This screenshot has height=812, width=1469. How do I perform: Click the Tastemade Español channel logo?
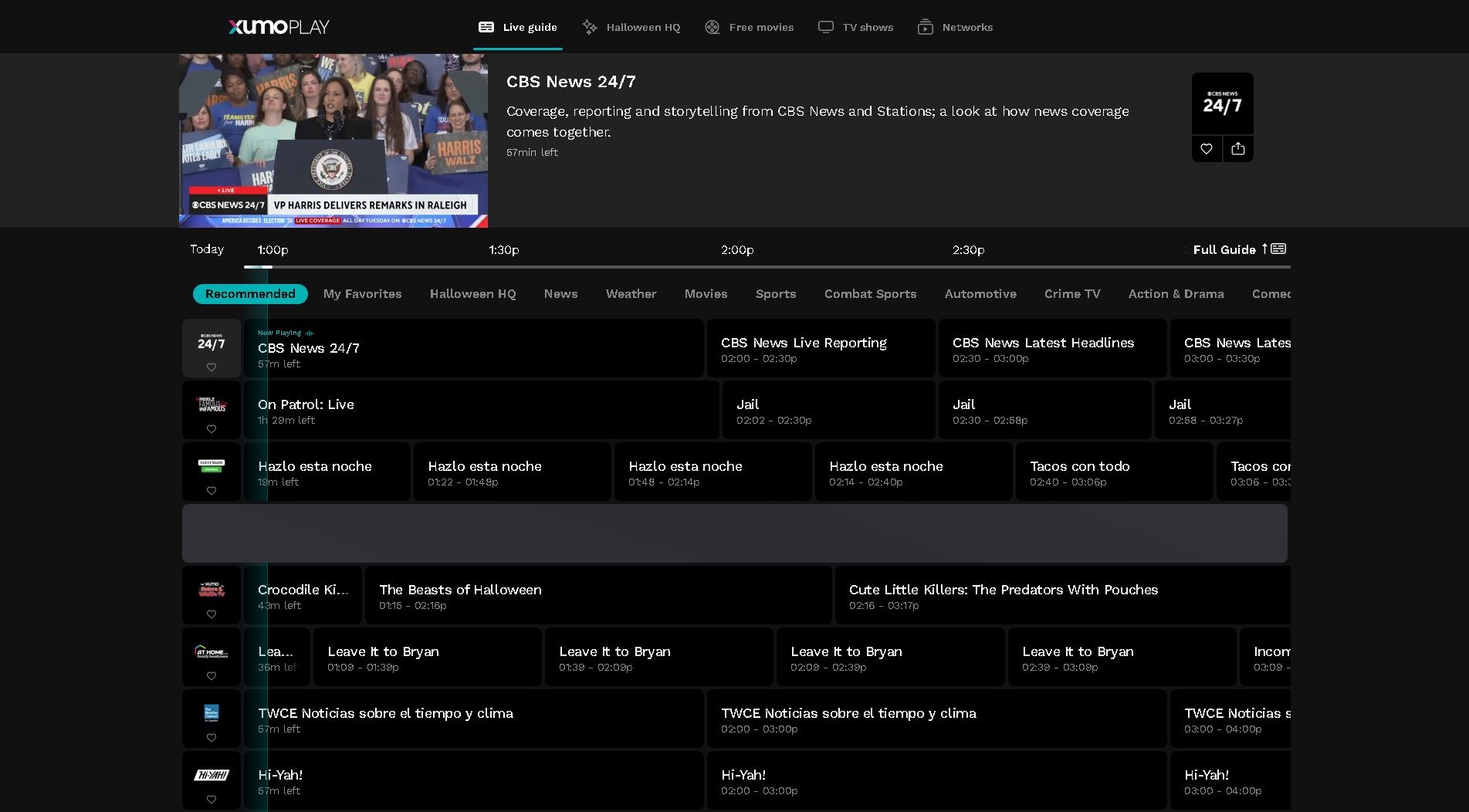click(x=212, y=466)
